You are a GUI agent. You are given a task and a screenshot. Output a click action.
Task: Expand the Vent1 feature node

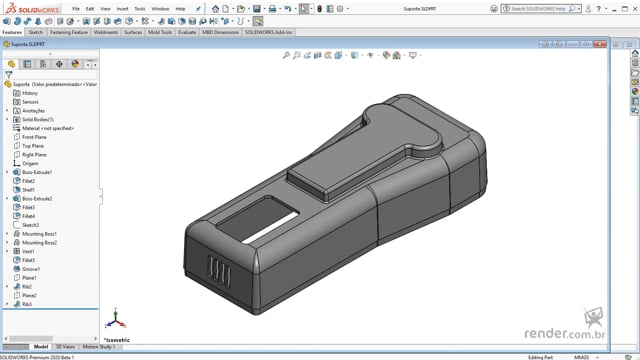[7, 251]
